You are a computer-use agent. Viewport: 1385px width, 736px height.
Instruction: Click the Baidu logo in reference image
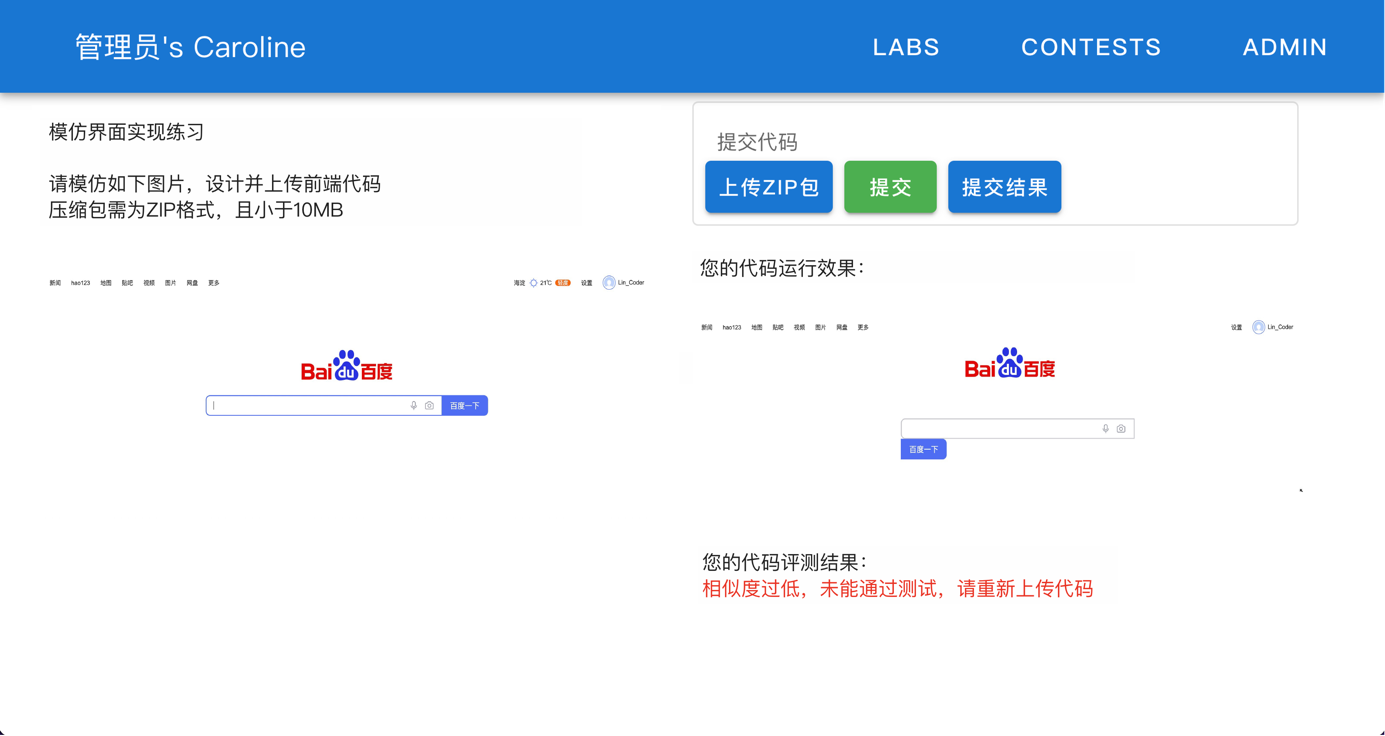[x=347, y=366]
